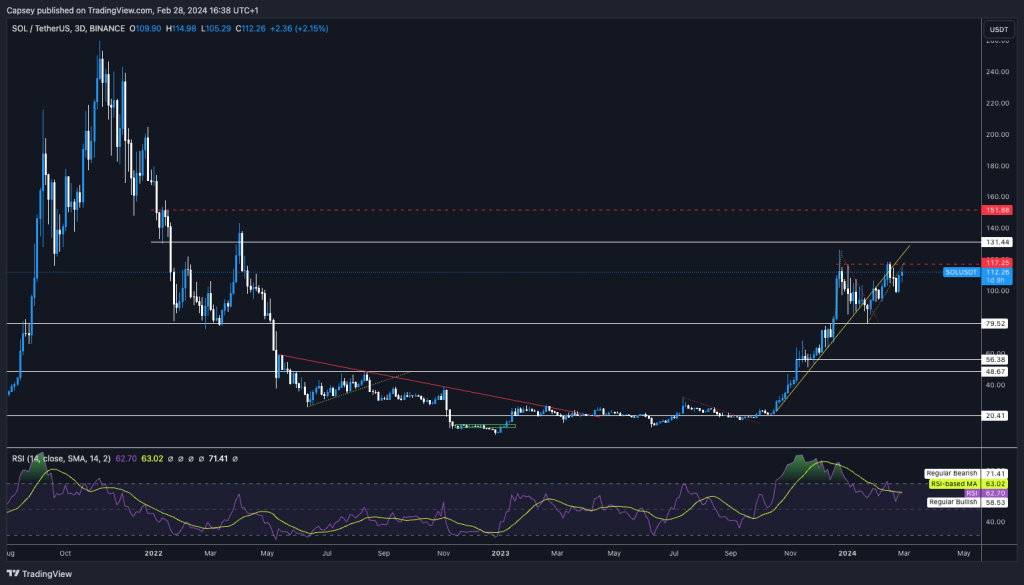Screen dimensions: 1024x585
Task: Click the Regular Bearish indicator label
Action: pos(952,473)
